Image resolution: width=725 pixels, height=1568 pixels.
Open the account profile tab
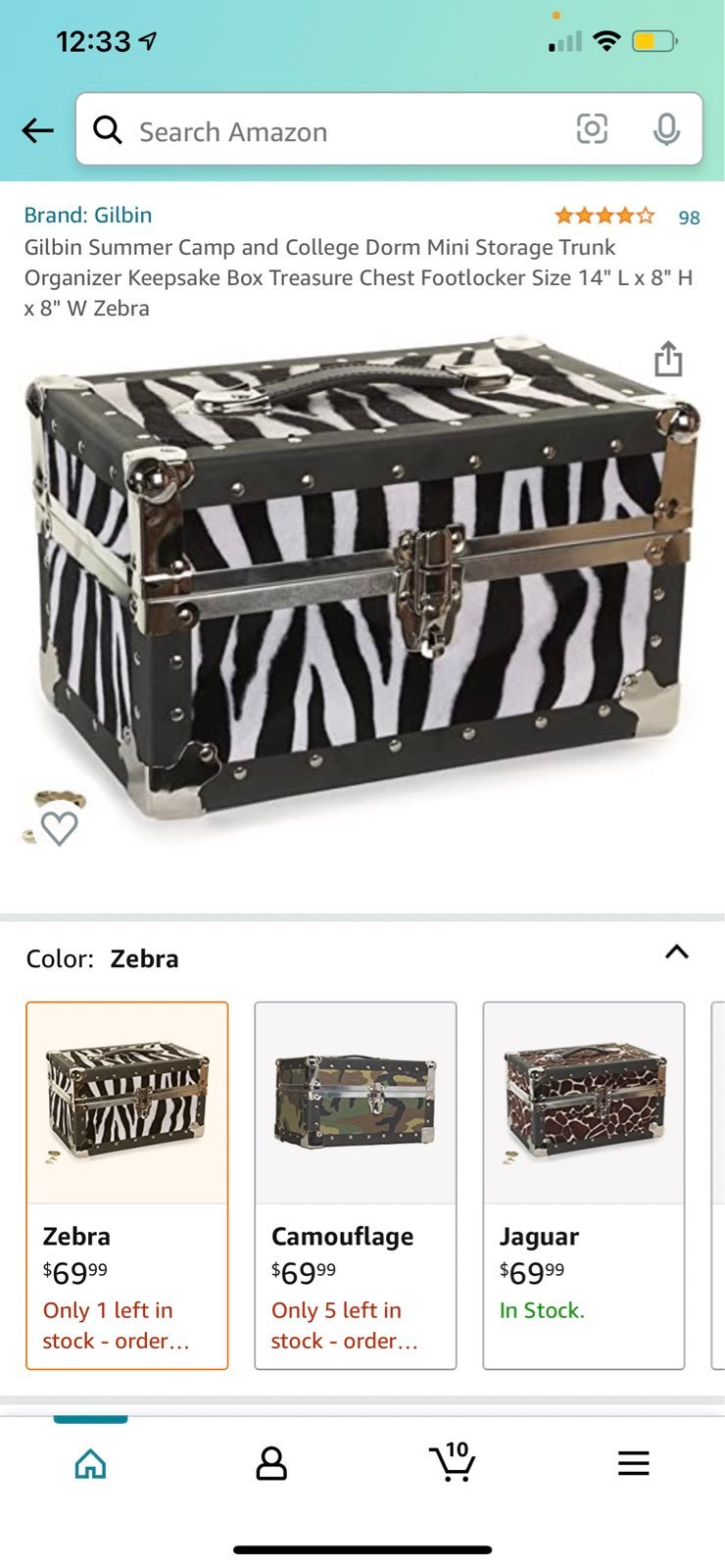click(271, 1463)
